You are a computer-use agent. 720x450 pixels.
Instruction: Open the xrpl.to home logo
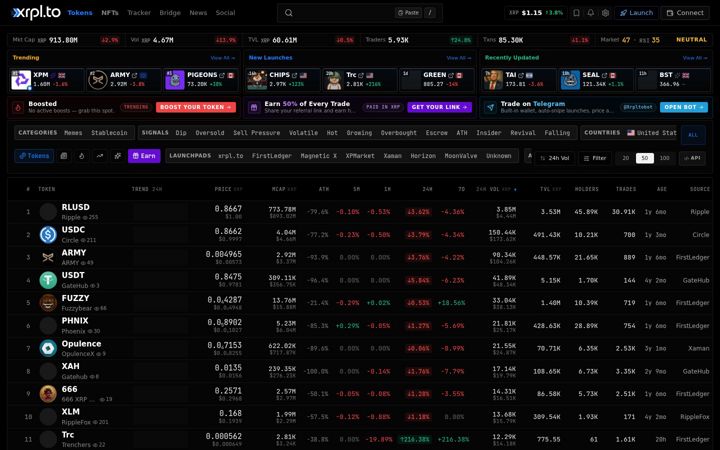pyautogui.click(x=36, y=13)
